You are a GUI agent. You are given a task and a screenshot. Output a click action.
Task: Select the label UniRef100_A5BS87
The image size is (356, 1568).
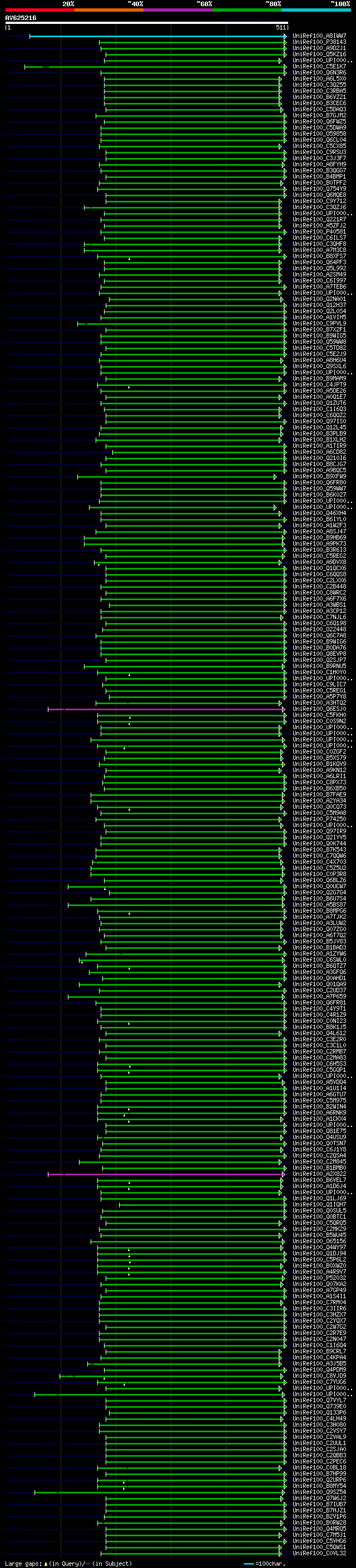point(319,905)
